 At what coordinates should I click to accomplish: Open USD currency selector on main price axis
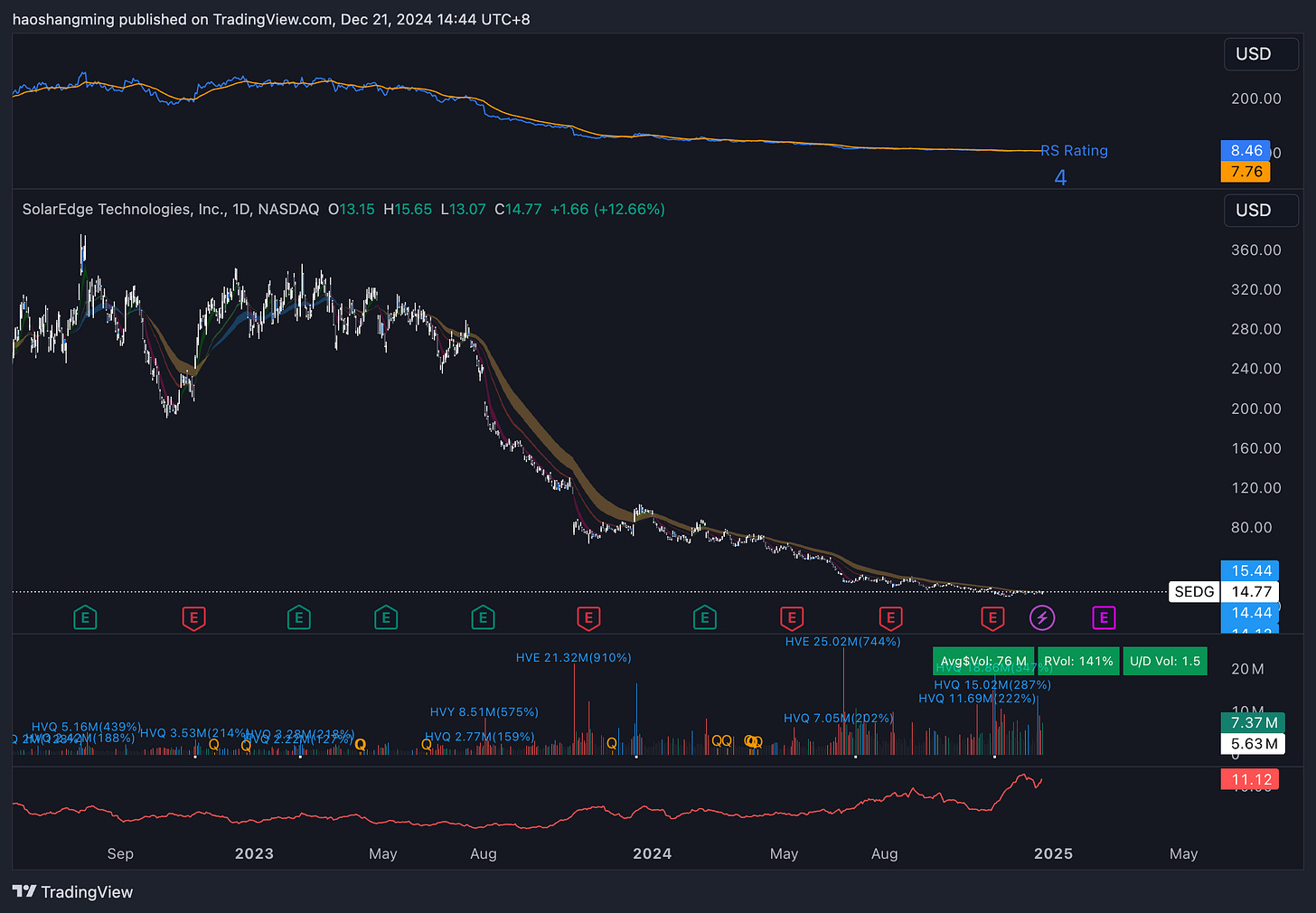click(1261, 211)
